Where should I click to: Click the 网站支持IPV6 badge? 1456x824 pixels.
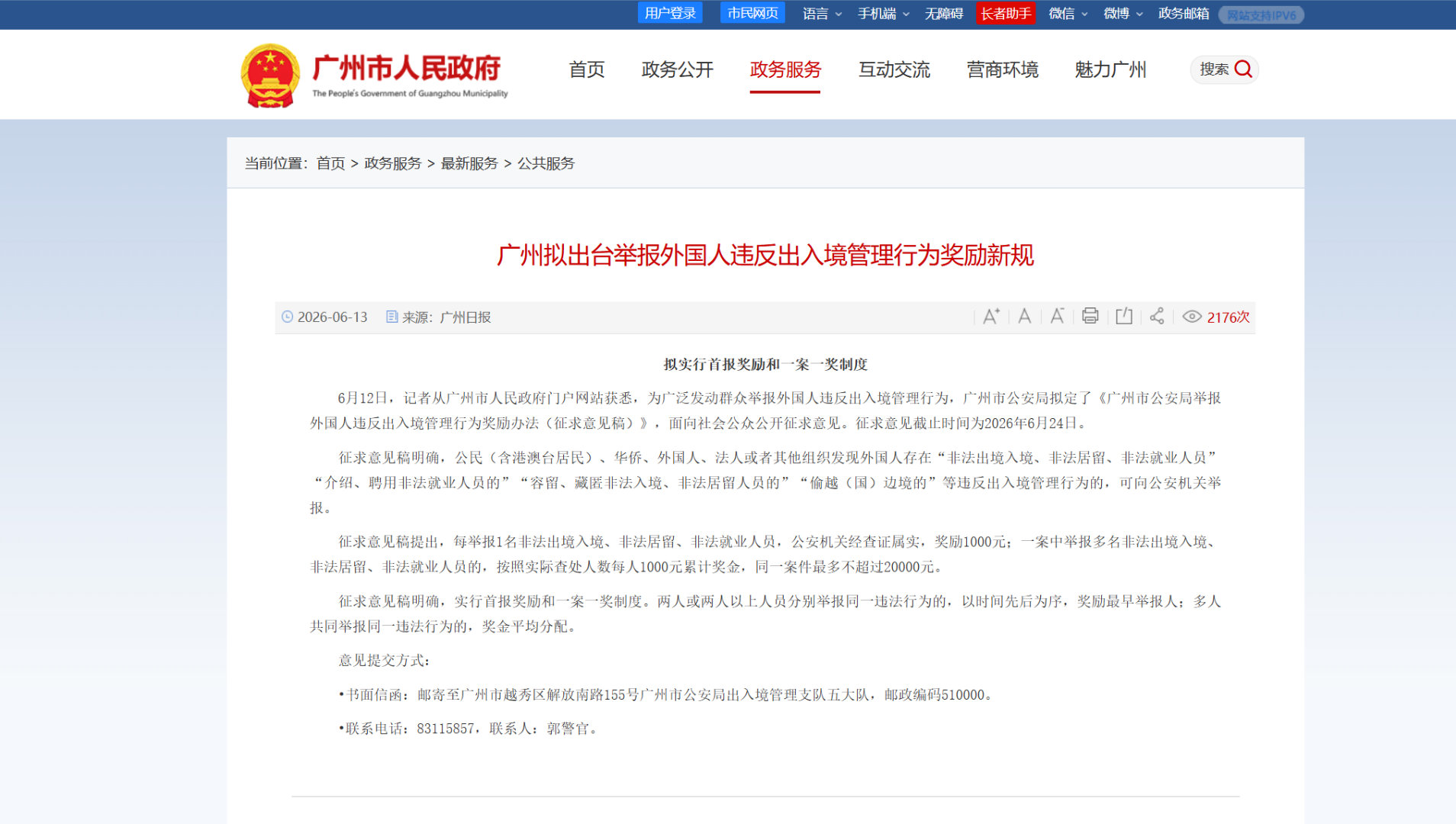click(1261, 15)
